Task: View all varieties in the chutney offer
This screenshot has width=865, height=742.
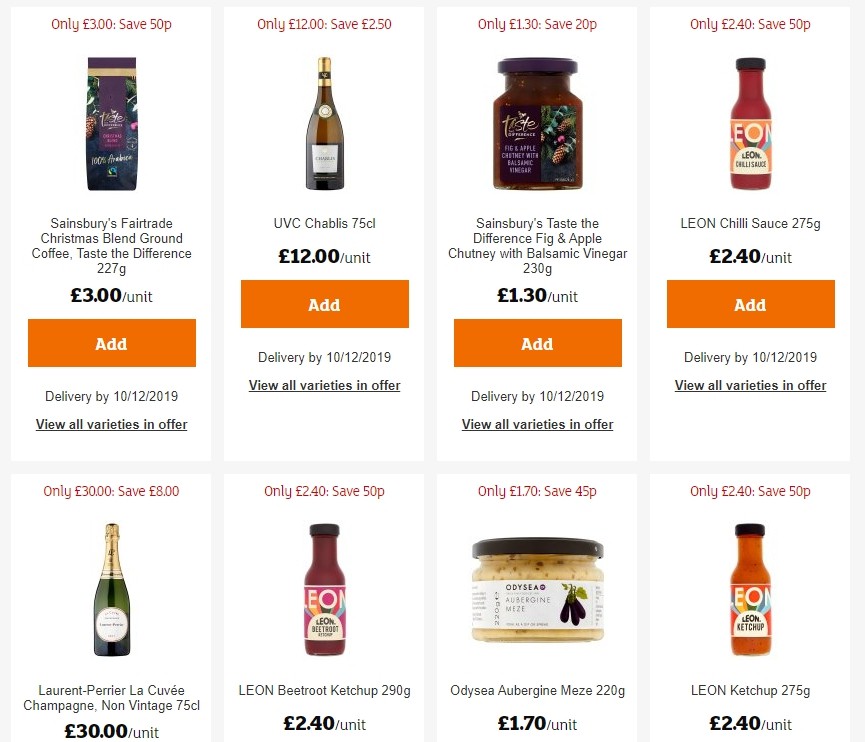Action: tap(537, 424)
